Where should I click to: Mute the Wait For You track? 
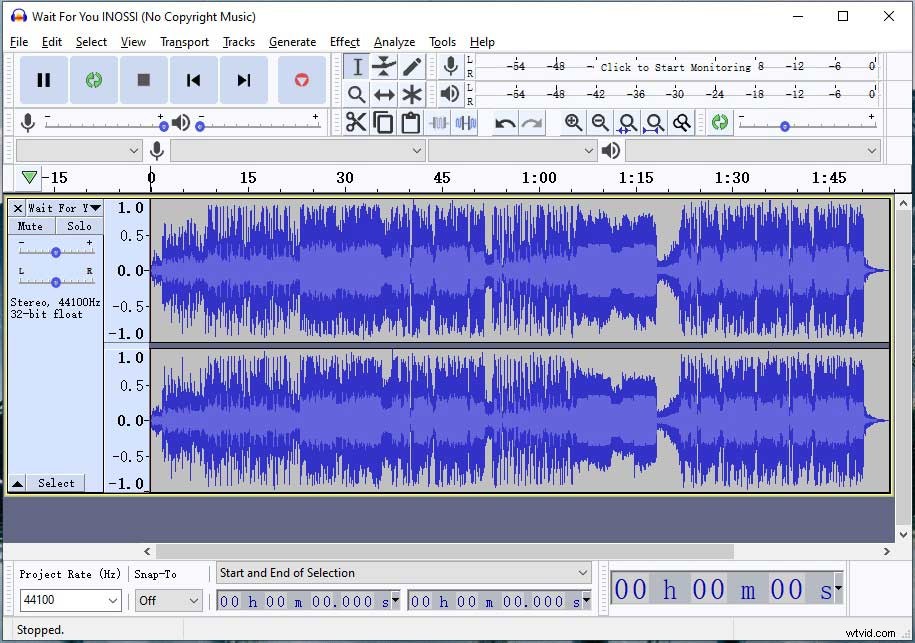(30, 226)
